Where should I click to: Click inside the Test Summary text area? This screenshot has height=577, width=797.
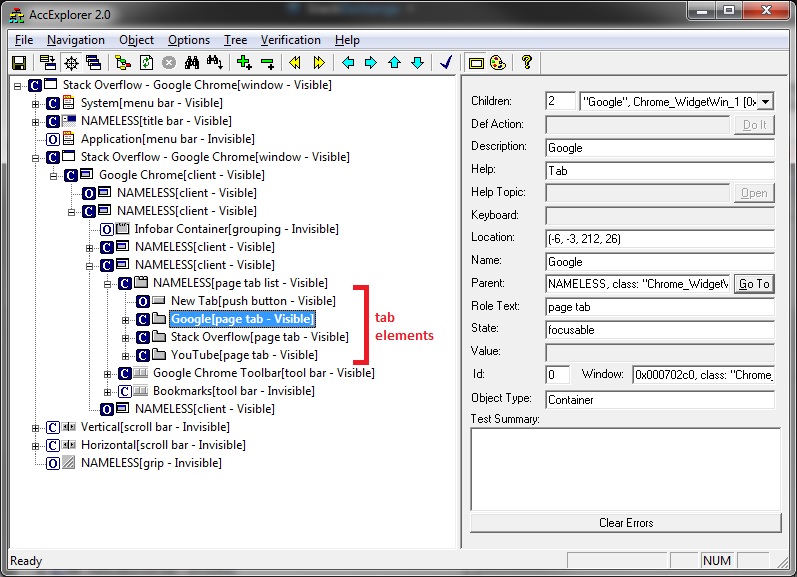click(626, 469)
